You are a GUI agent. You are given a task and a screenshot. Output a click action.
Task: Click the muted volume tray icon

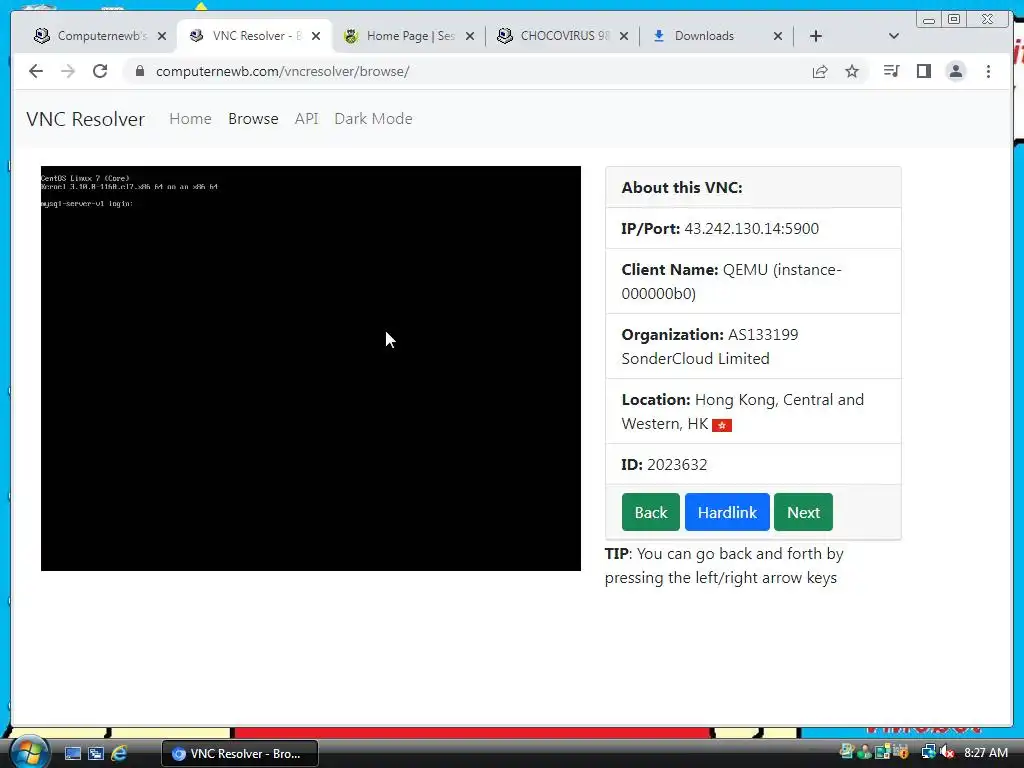947,752
